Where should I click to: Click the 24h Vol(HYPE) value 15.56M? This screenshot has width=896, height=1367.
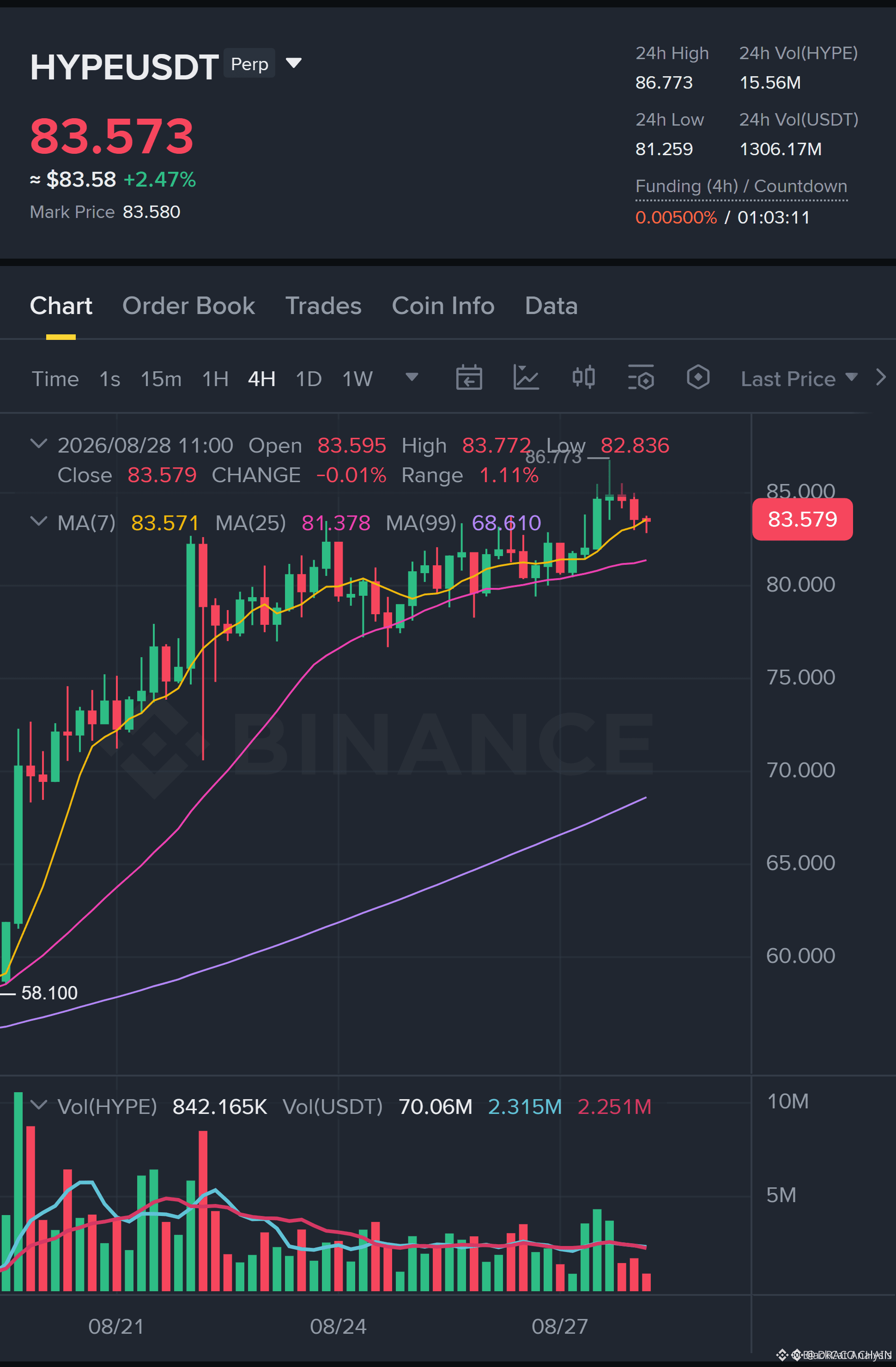point(770,82)
